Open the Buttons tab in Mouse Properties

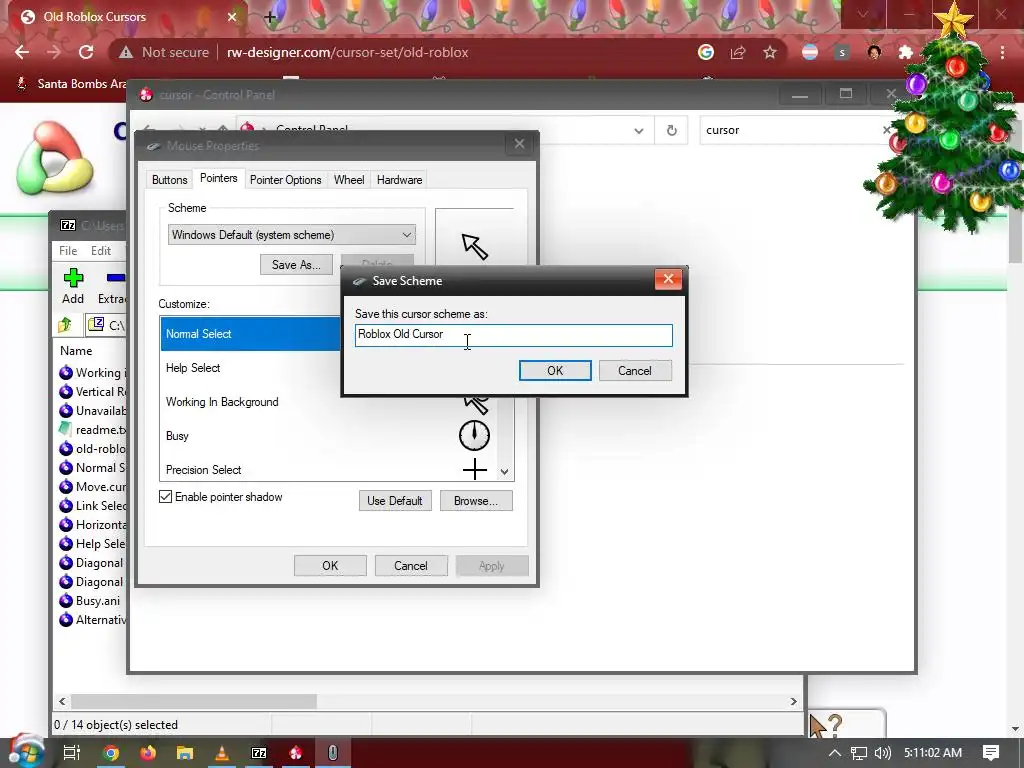(x=170, y=180)
